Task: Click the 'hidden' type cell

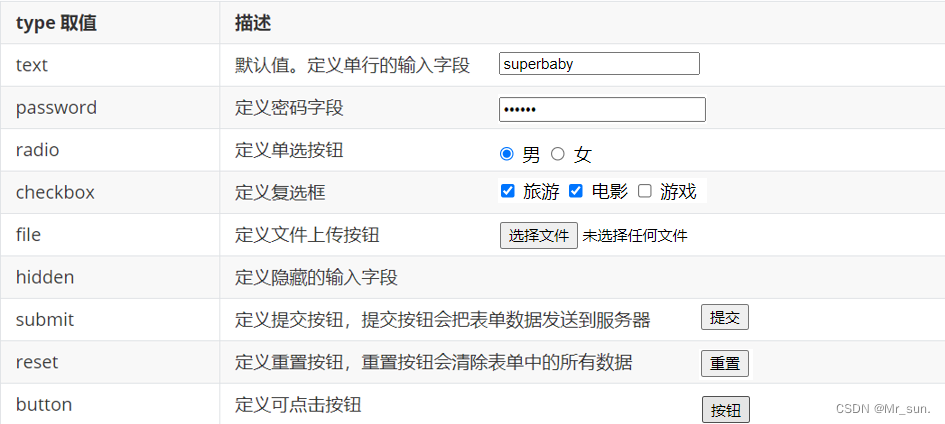Action: 110,278
